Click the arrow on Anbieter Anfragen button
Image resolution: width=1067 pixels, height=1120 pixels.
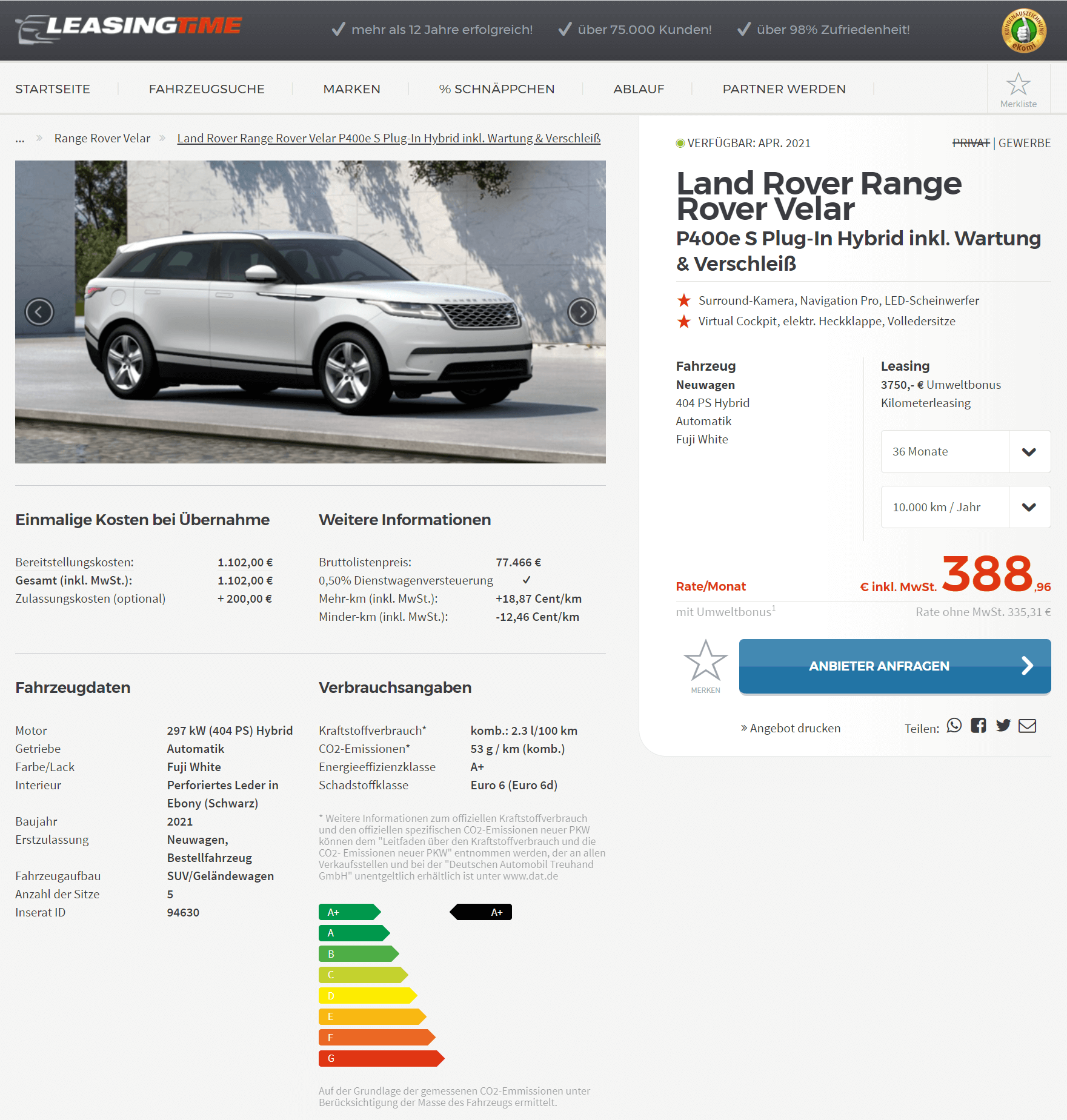pyautogui.click(x=1028, y=666)
